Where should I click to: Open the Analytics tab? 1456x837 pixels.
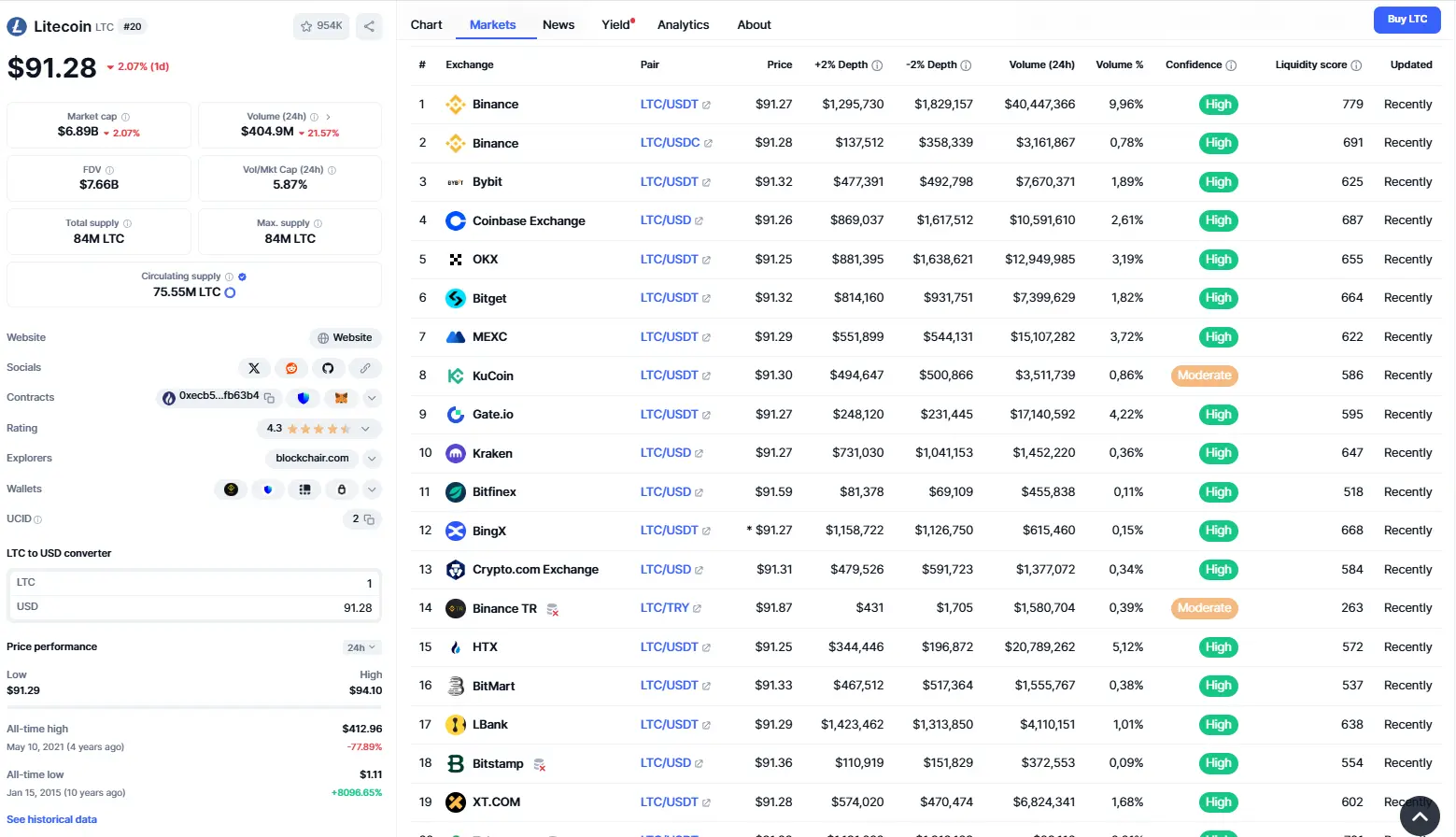click(x=683, y=24)
